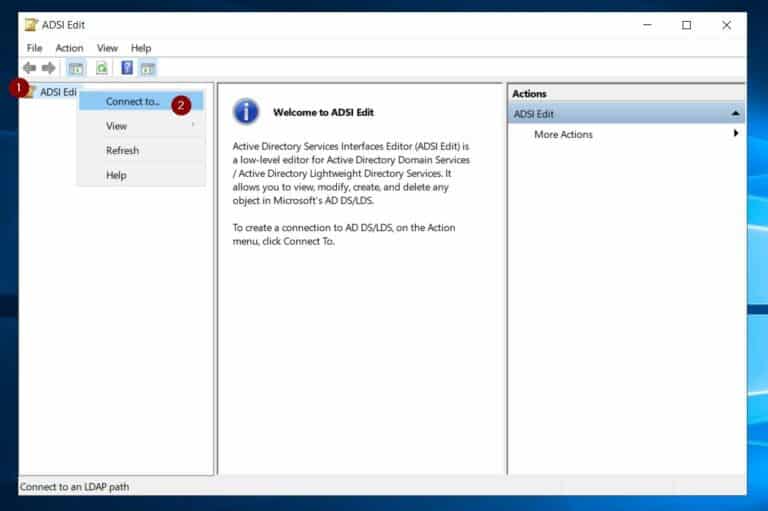The image size is (768, 511).
Task: Open the File menu
Action: (34, 48)
